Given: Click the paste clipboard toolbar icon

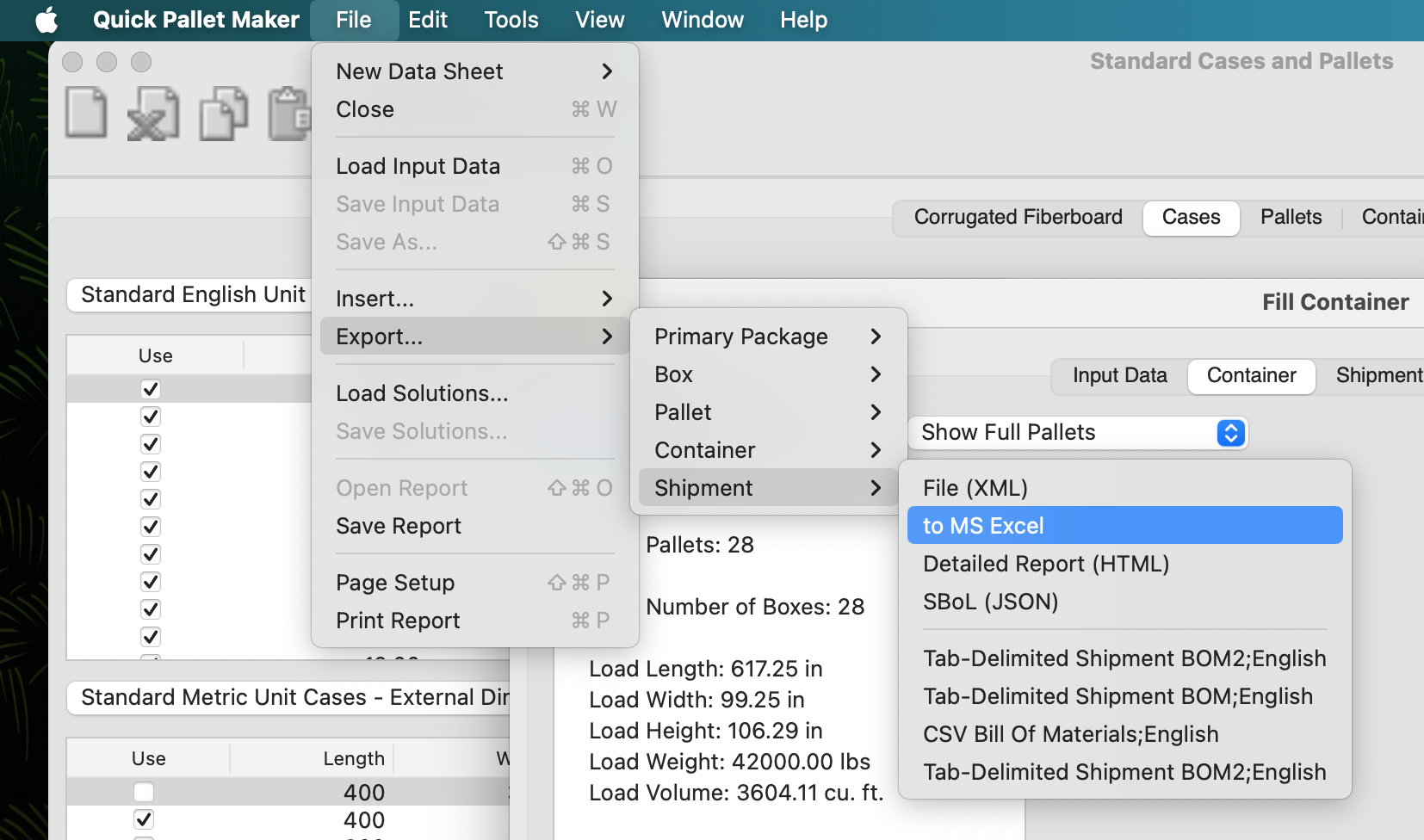Looking at the screenshot, I should pos(289,114).
